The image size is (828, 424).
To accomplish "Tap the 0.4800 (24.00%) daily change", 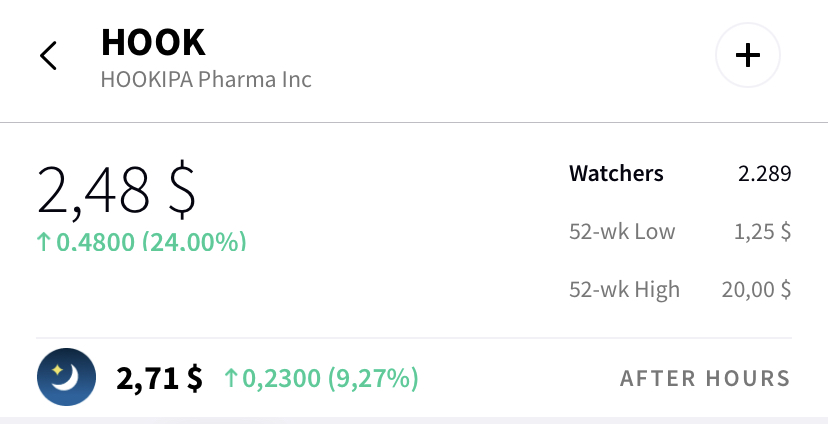I will (151, 242).
